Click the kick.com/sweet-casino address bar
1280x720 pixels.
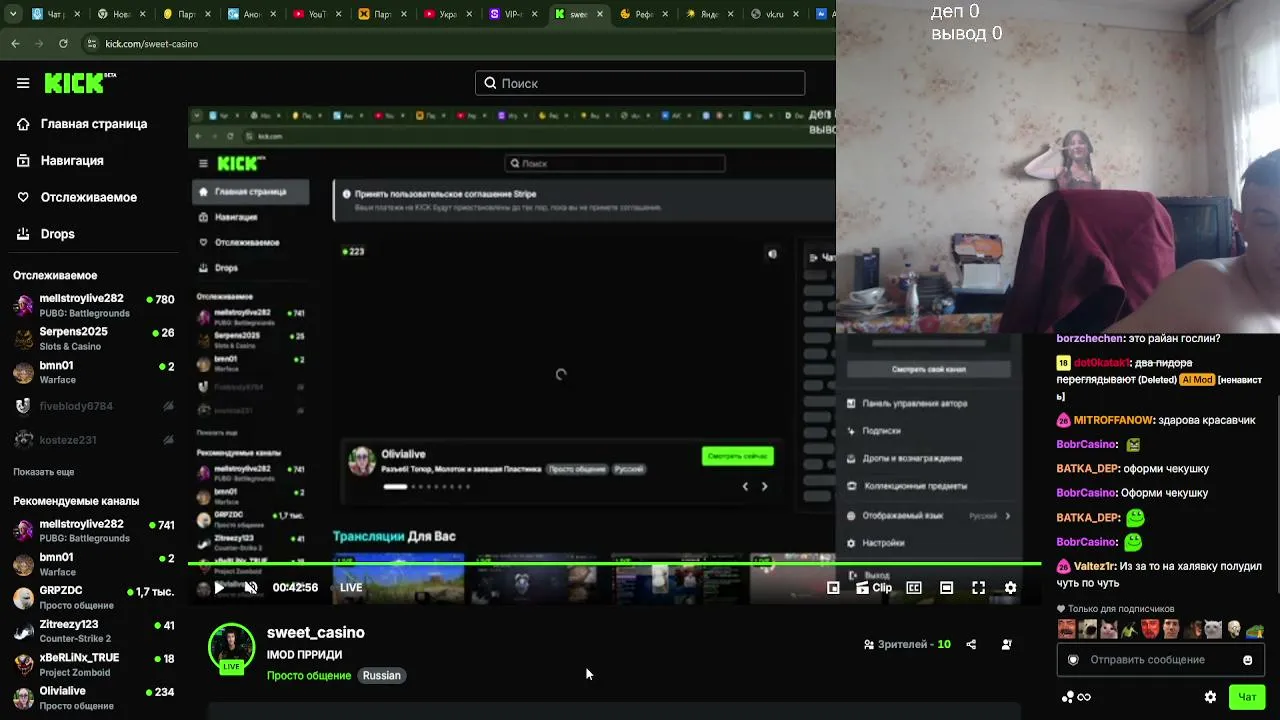click(x=152, y=44)
